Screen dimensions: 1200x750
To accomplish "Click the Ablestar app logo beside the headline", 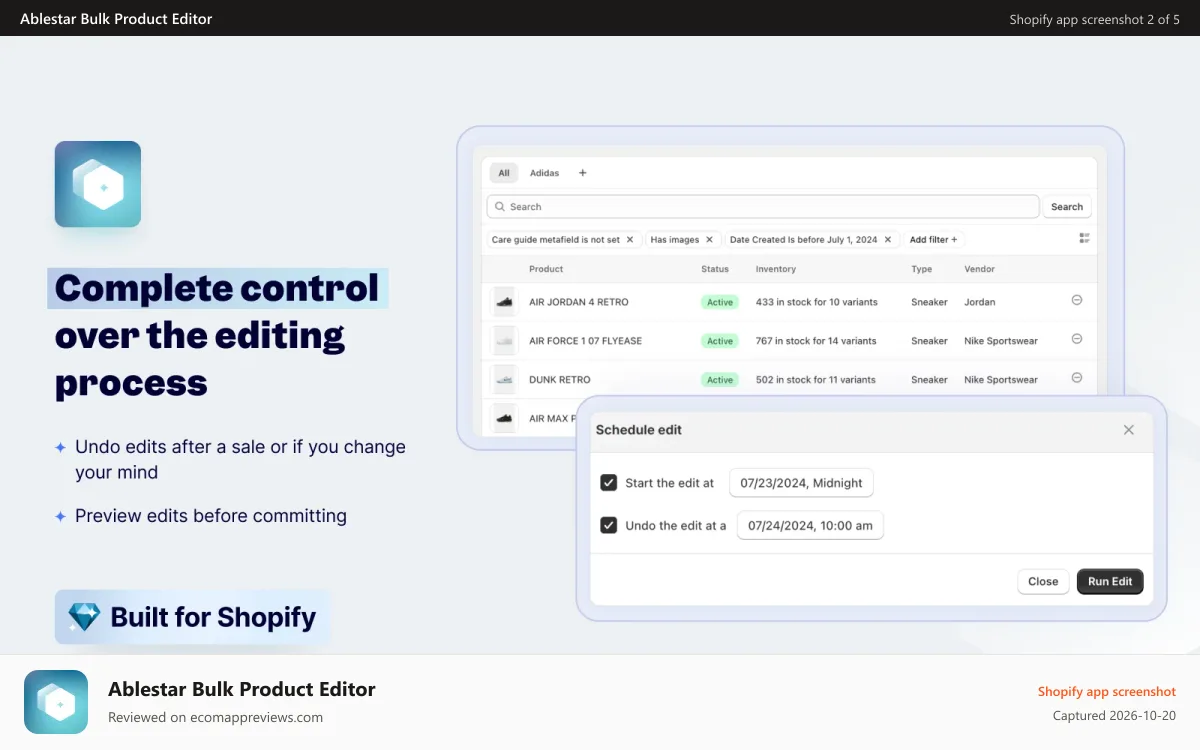I will click(x=98, y=184).
